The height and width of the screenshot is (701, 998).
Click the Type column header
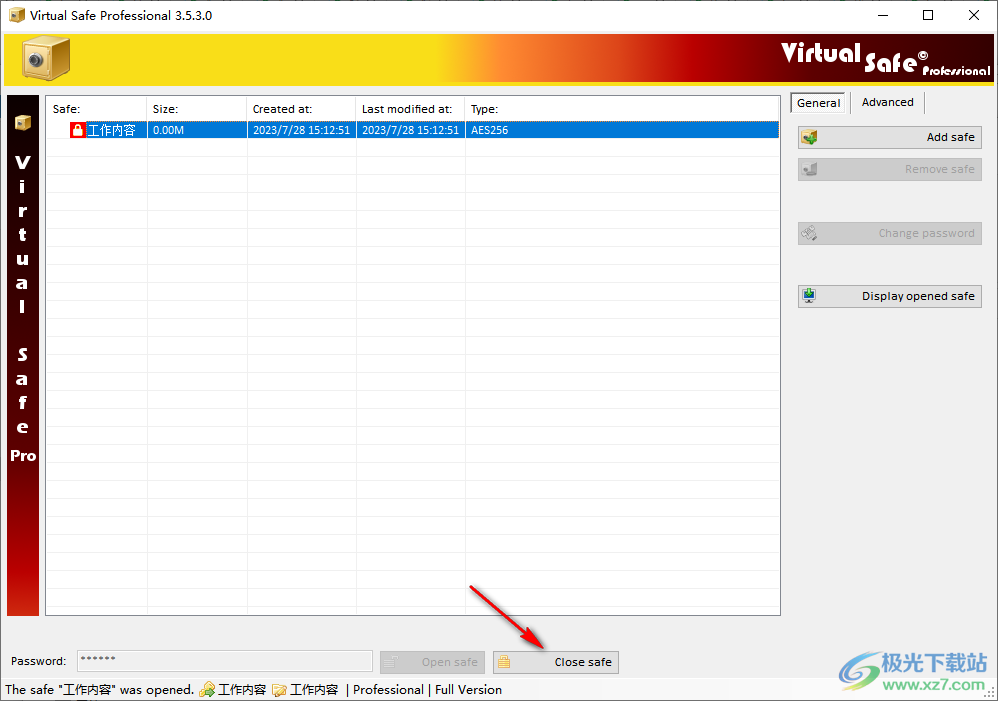[x=622, y=109]
